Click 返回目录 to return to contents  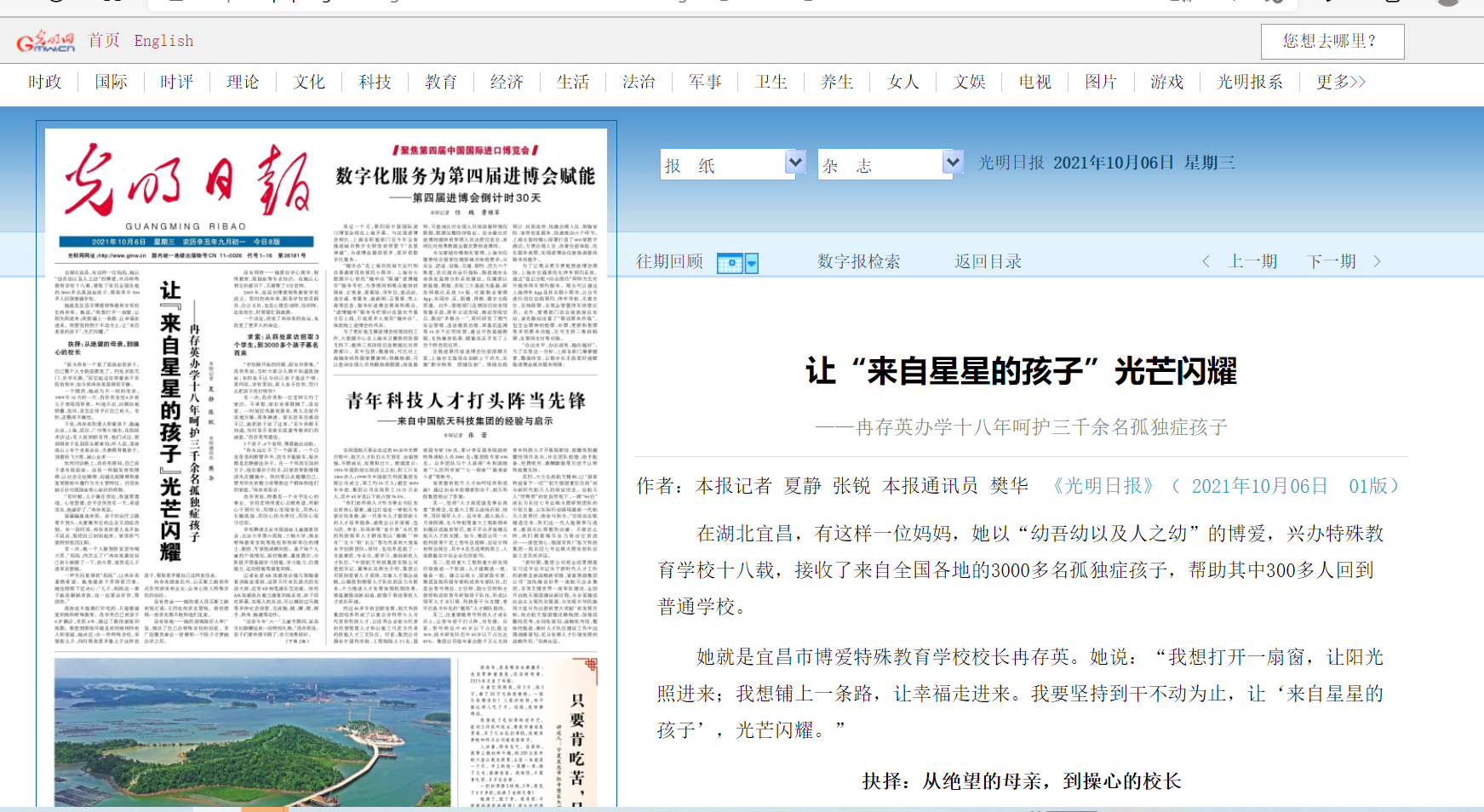(x=988, y=261)
